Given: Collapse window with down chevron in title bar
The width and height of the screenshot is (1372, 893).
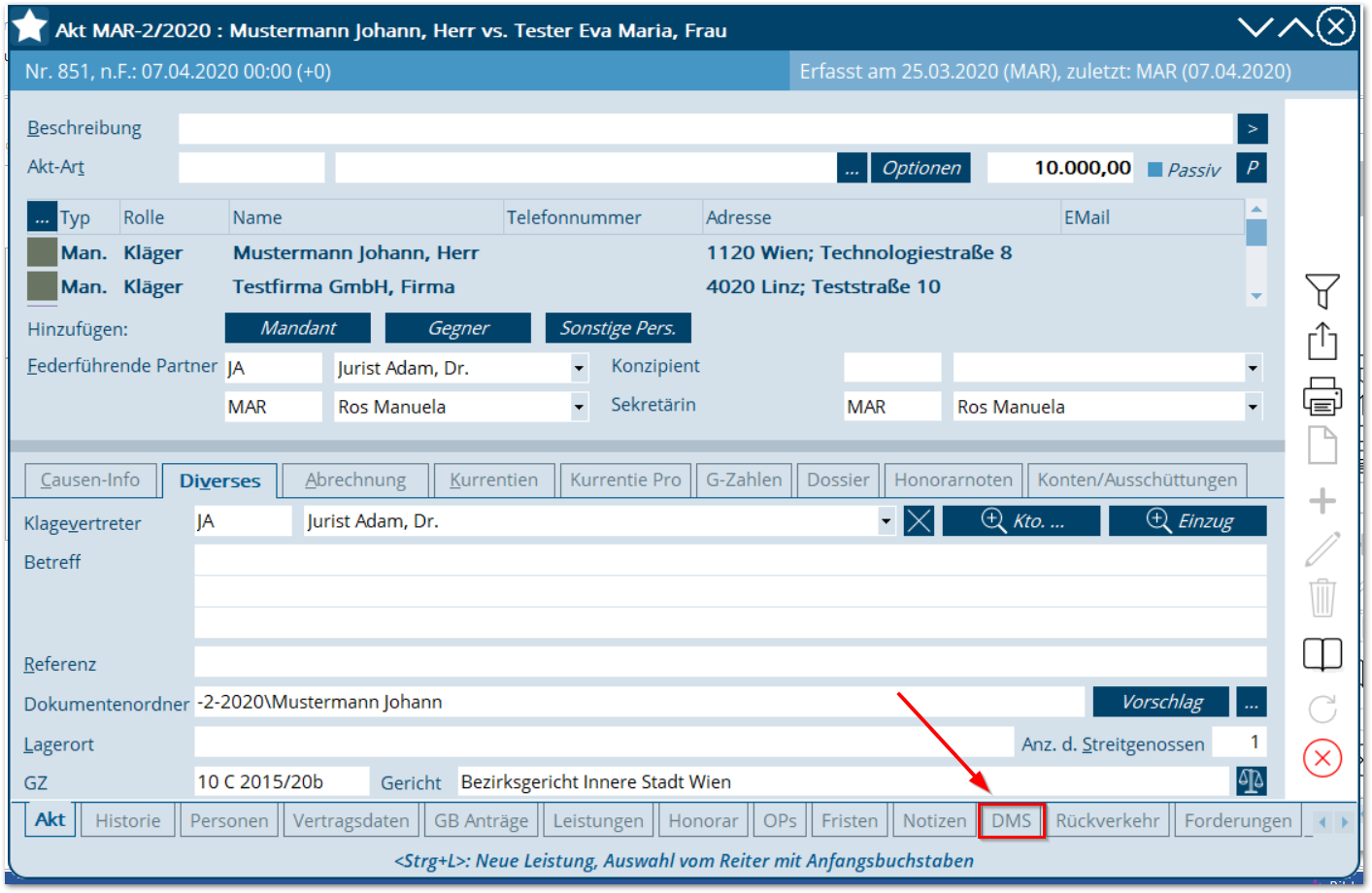Looking at the screenshot, I should (x=1255, y=27).
